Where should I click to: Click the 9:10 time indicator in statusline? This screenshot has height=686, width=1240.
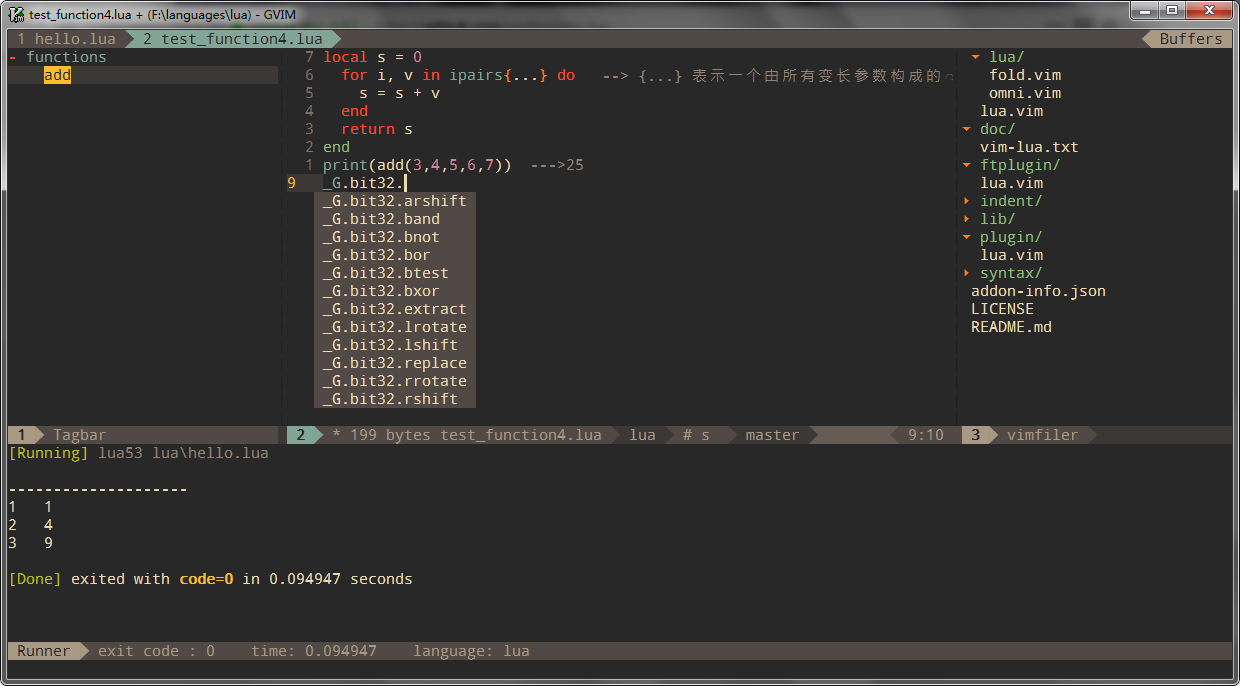pyautogui.click(x=924, y=434)
